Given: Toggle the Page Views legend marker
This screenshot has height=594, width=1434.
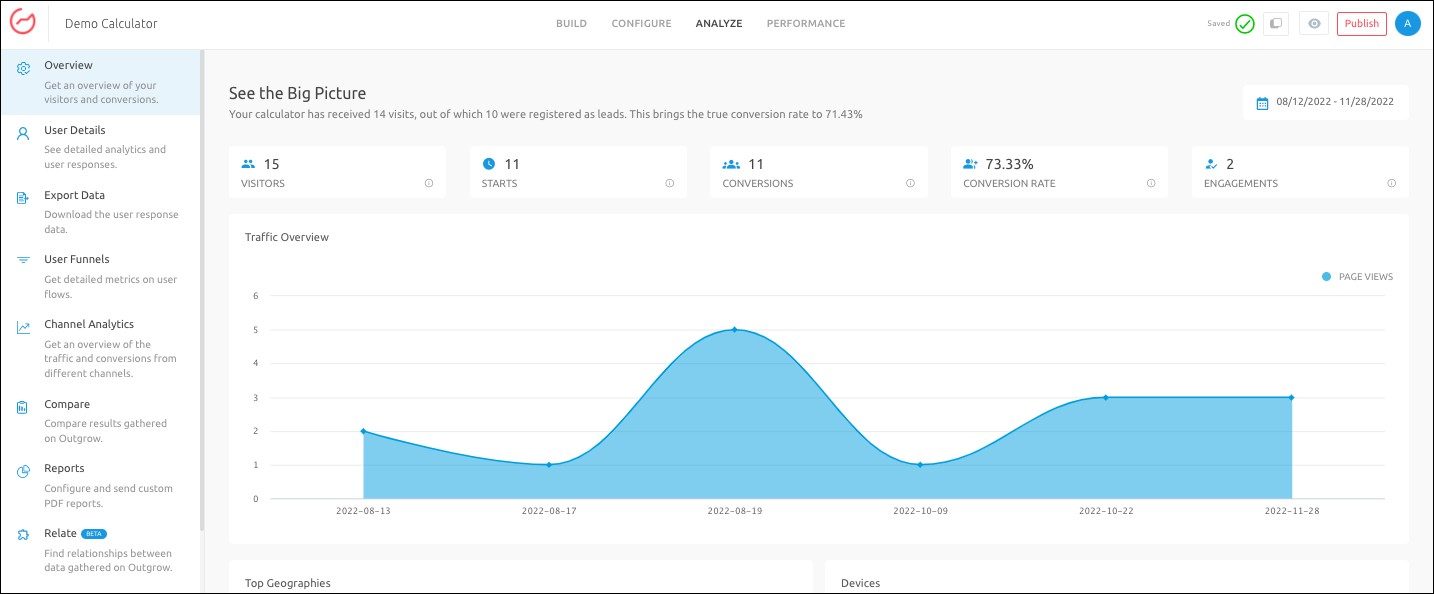Looking at the screenshot, I should (x=1327, y=277).
